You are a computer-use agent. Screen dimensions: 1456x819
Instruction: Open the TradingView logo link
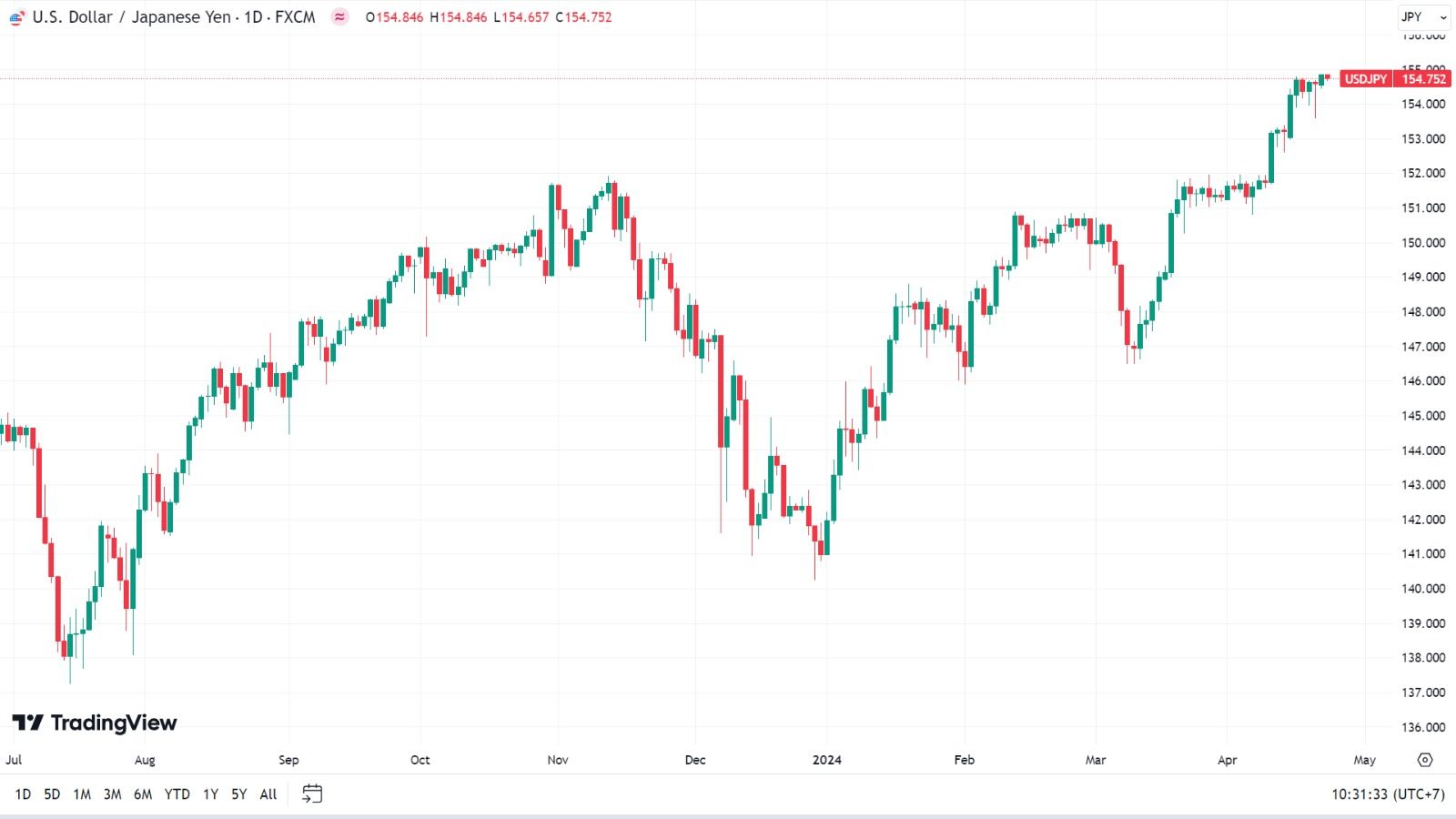(x=95, y=723)
